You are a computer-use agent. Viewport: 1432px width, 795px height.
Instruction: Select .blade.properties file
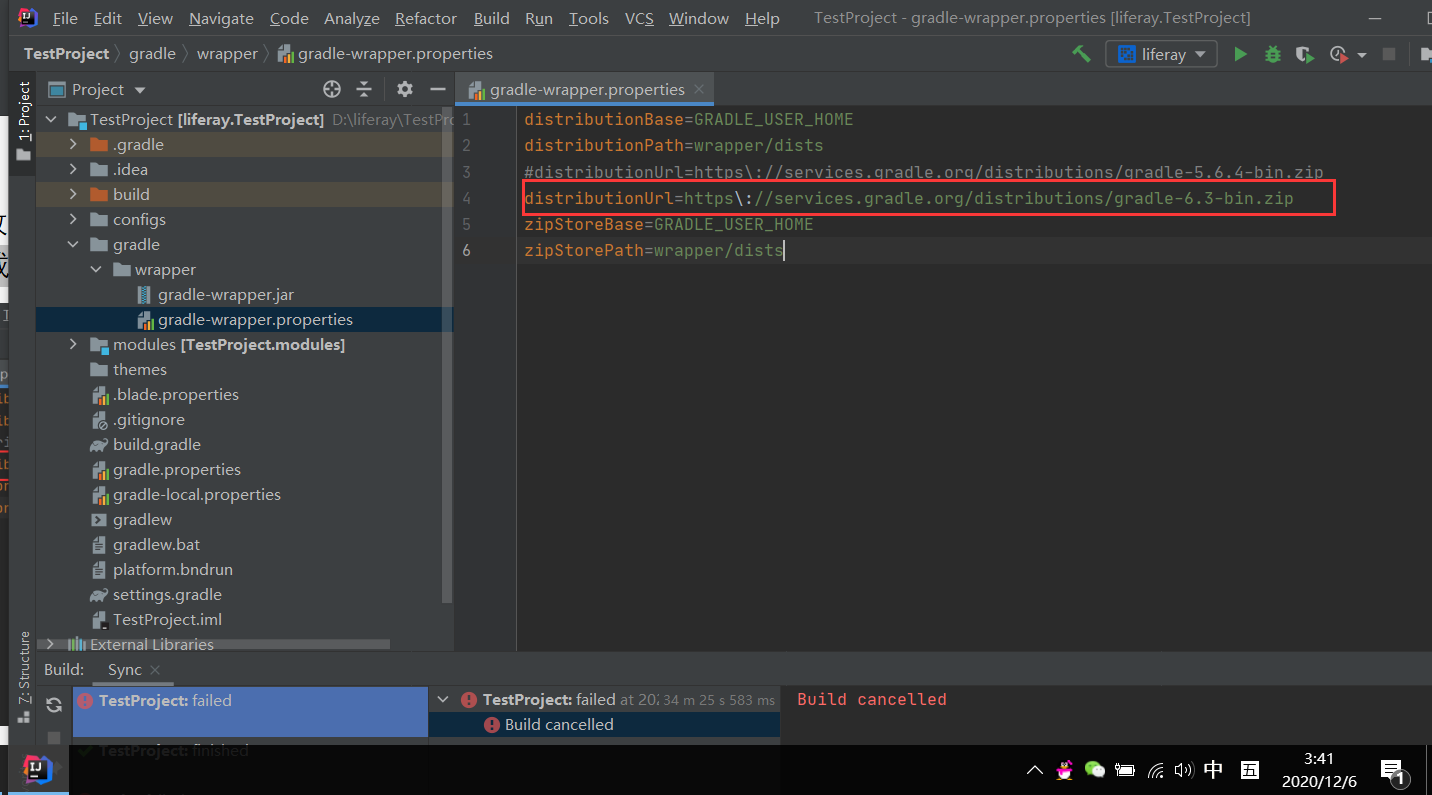point(175,394)
